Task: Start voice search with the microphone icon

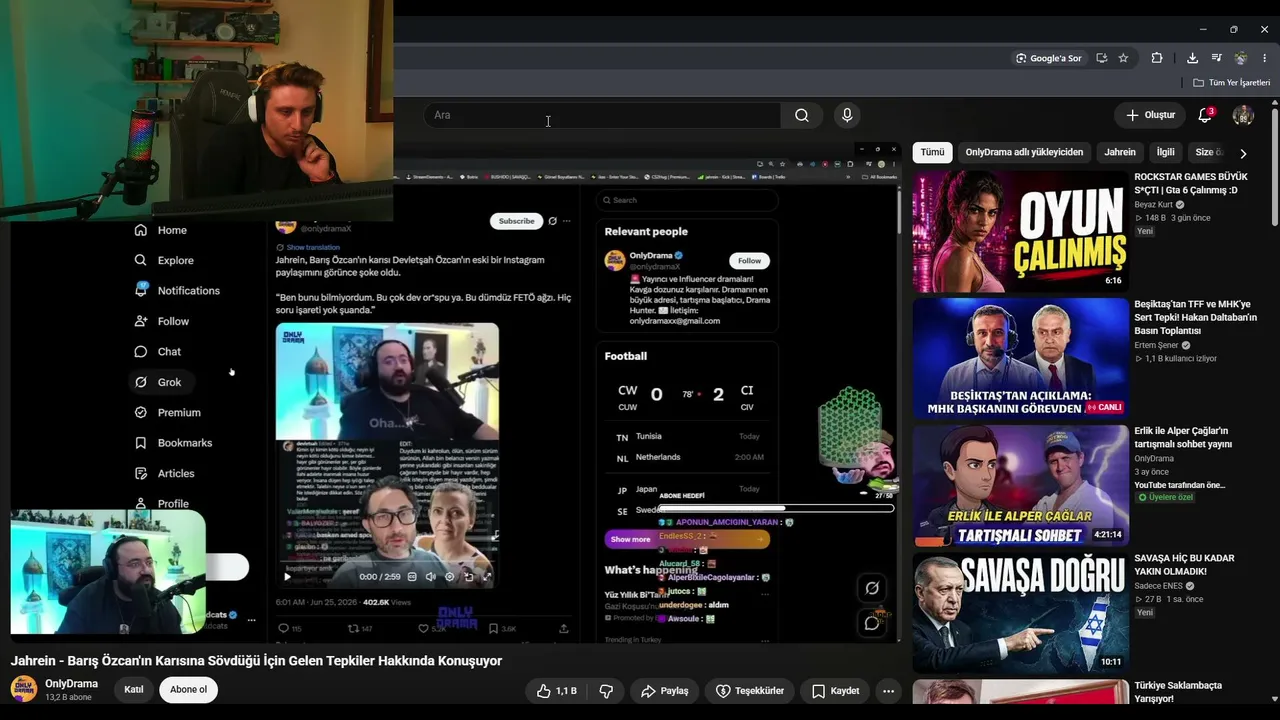Action: pos(847,115)
